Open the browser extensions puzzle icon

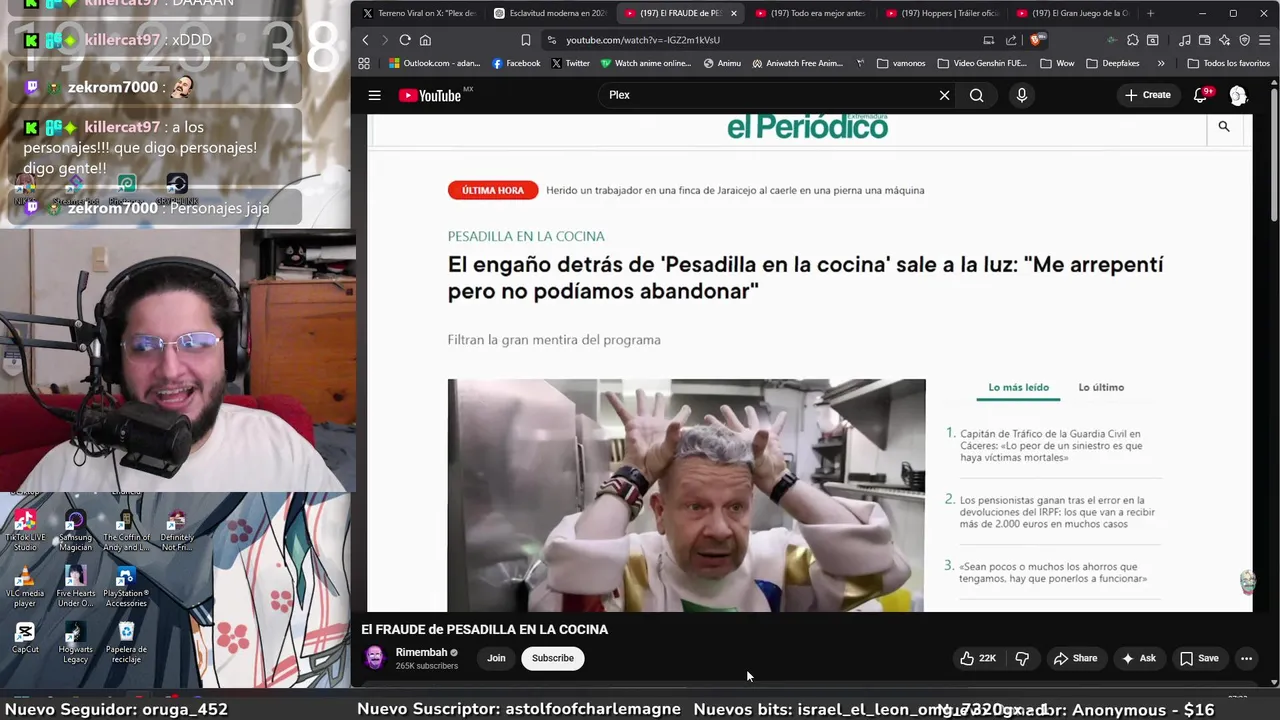pos(1132,40)
